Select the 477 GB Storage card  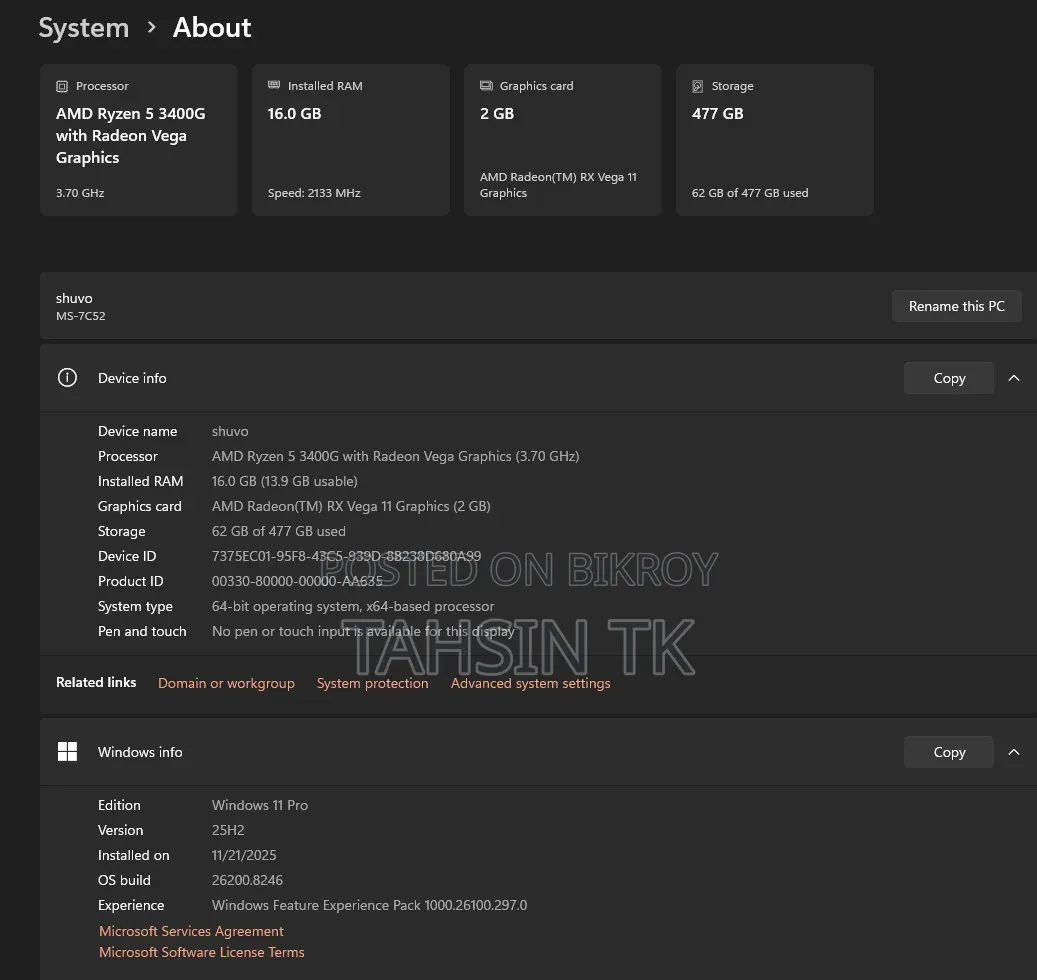point(774,140)
